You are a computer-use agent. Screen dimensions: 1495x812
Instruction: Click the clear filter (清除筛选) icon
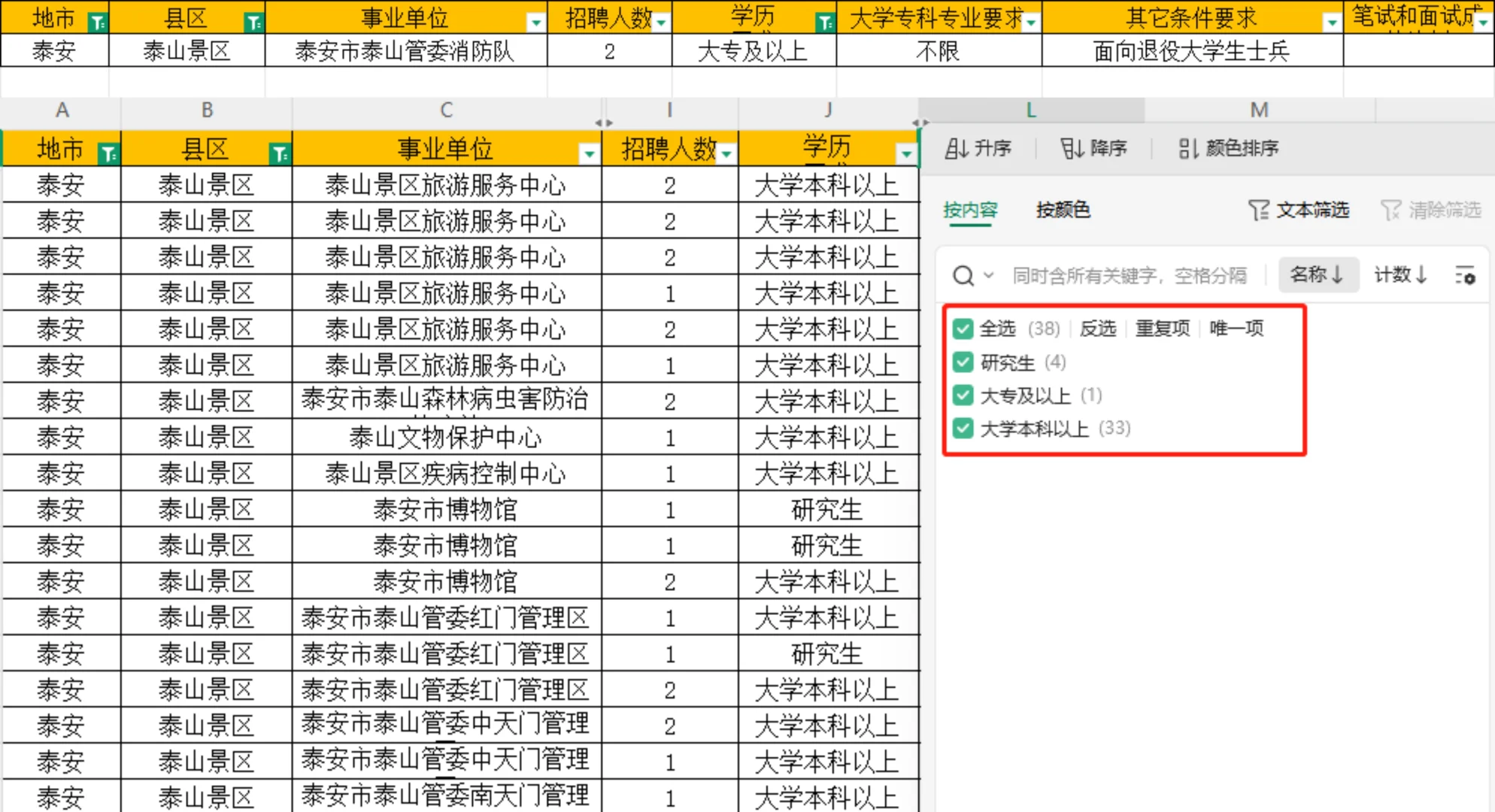[x=1391, y=210]
